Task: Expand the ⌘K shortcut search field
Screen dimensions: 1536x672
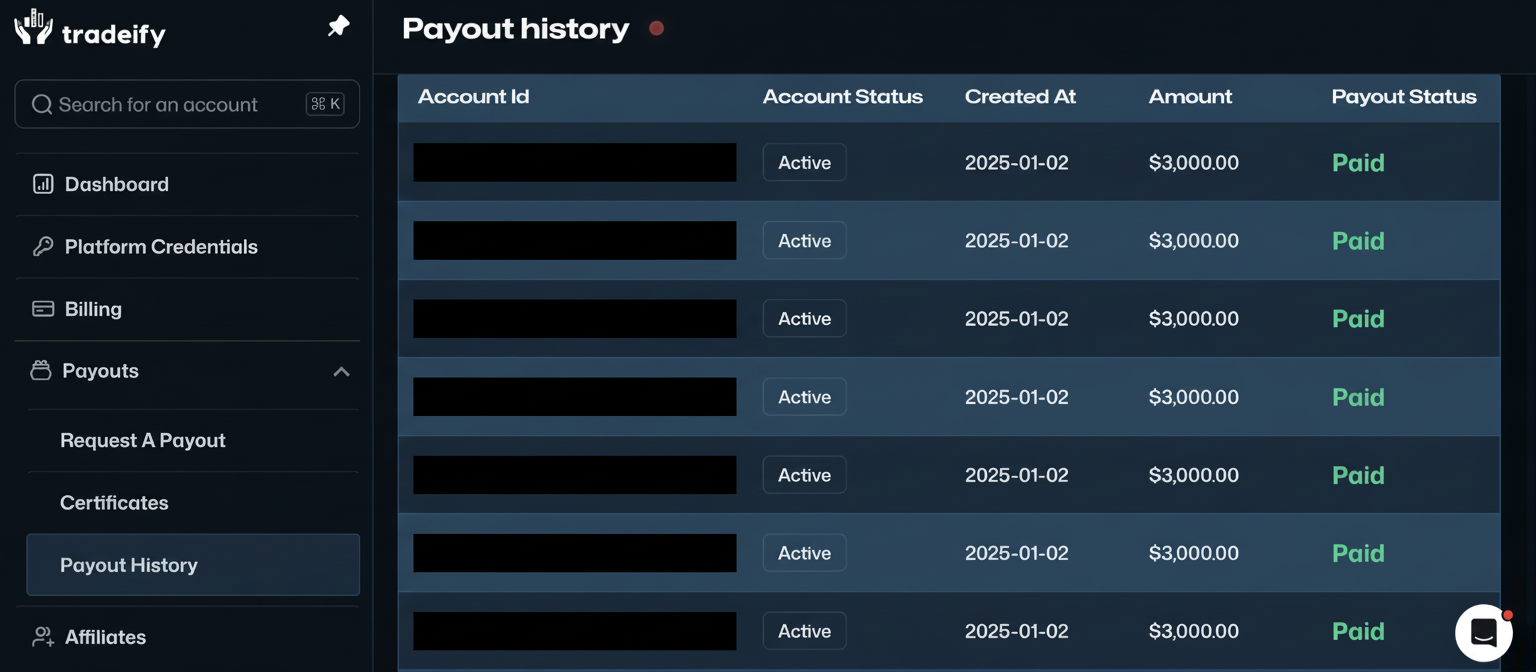Action: (324, 103)
